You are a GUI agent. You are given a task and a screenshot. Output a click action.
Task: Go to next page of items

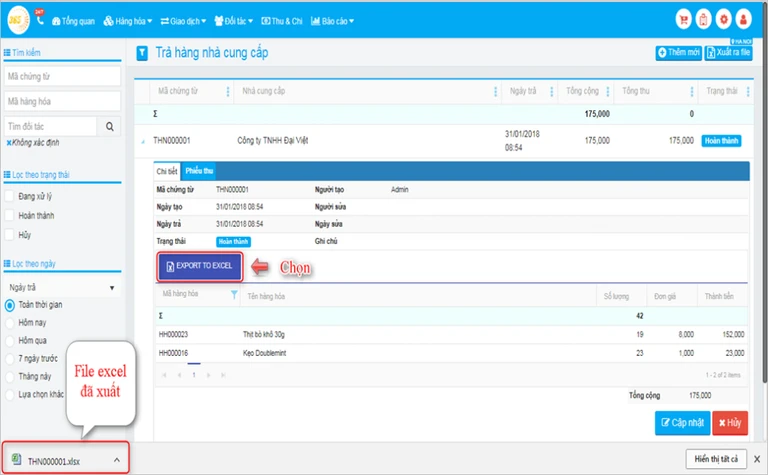pyautogui.click(x=209, y=375)
